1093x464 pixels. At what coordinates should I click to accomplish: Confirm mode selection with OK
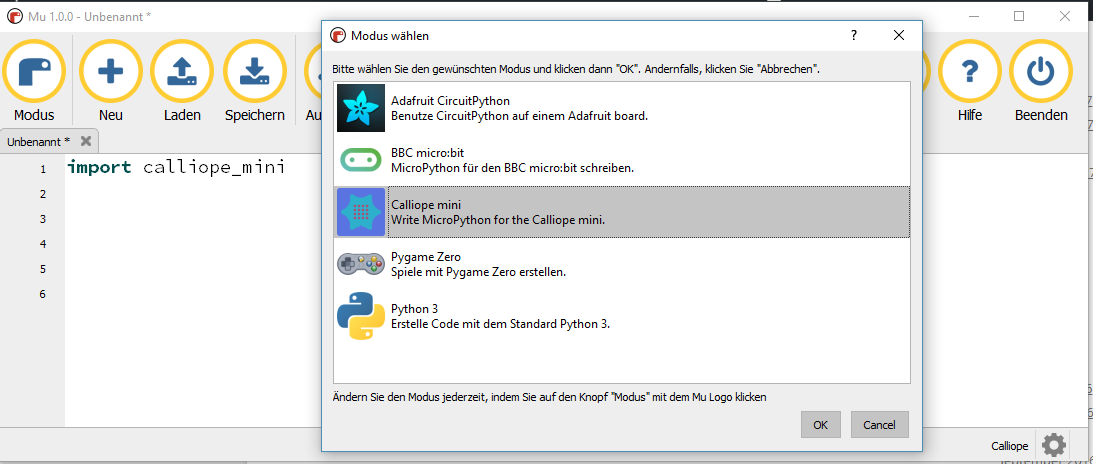coord(820,425)
